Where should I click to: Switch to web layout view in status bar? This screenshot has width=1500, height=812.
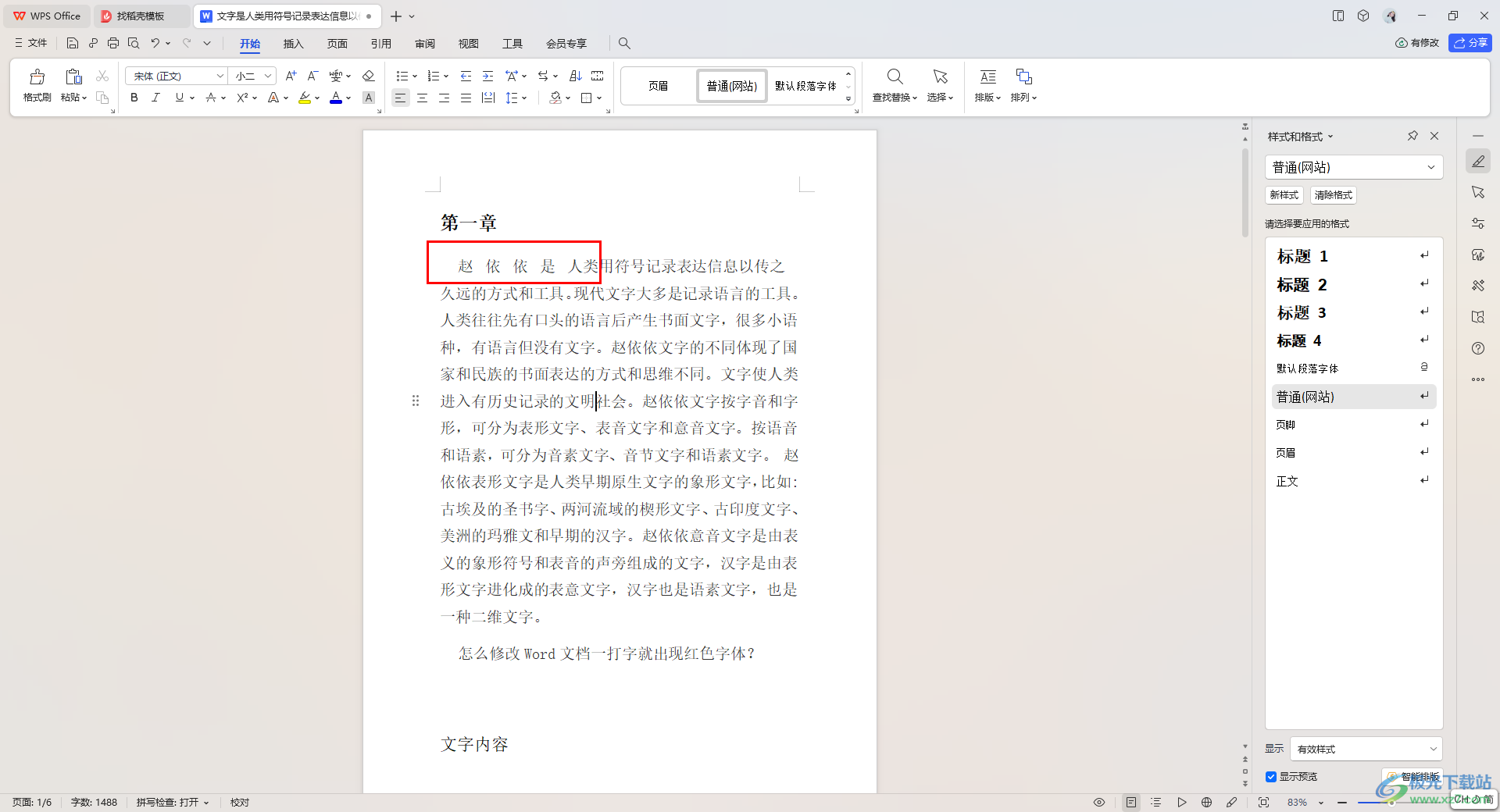pos(1206,802)
